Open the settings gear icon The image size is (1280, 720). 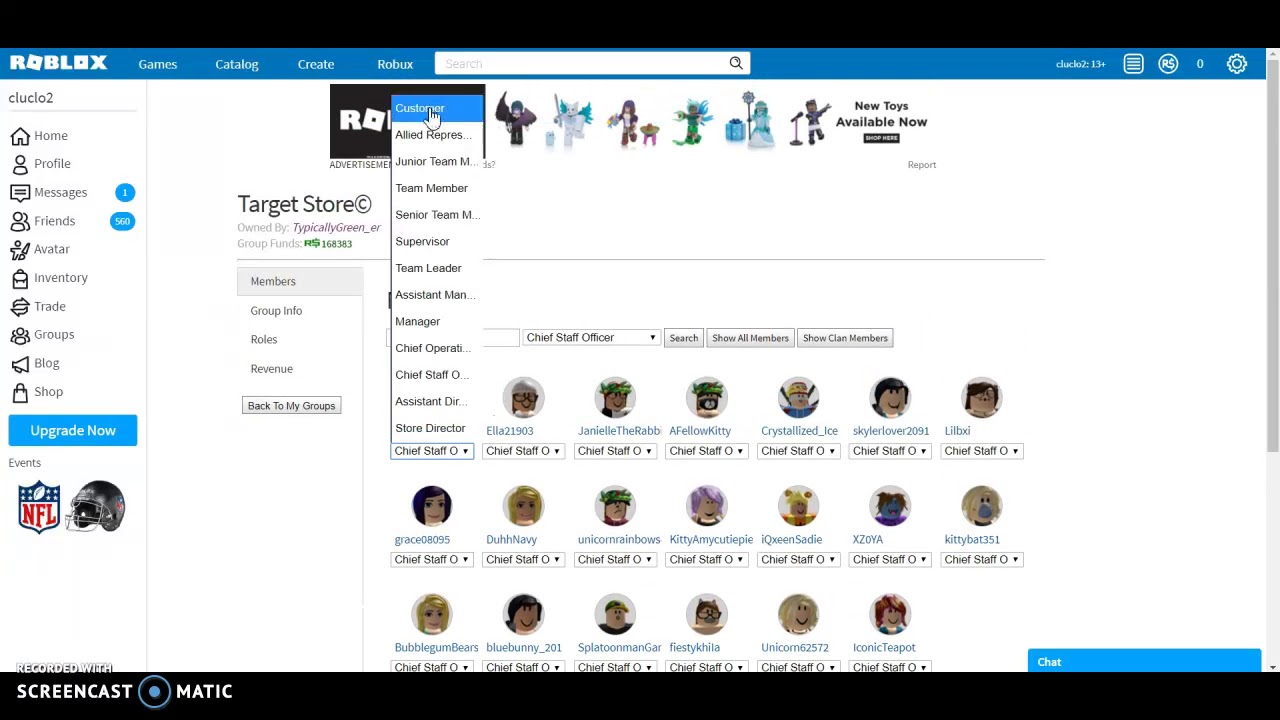[1237, 64]
